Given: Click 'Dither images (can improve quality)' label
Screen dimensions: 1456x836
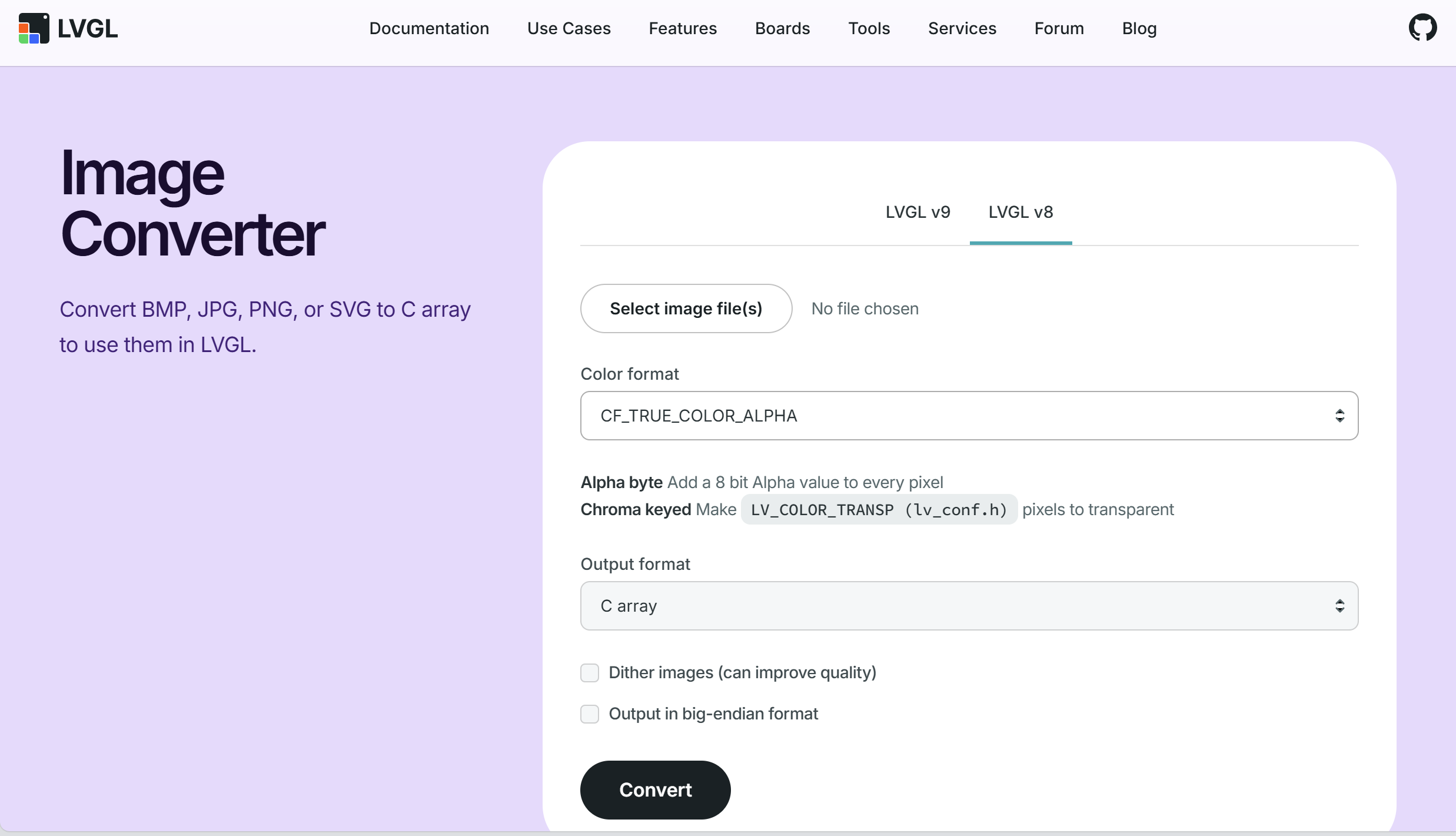Looking at the screenshot, I should (742, 672).
